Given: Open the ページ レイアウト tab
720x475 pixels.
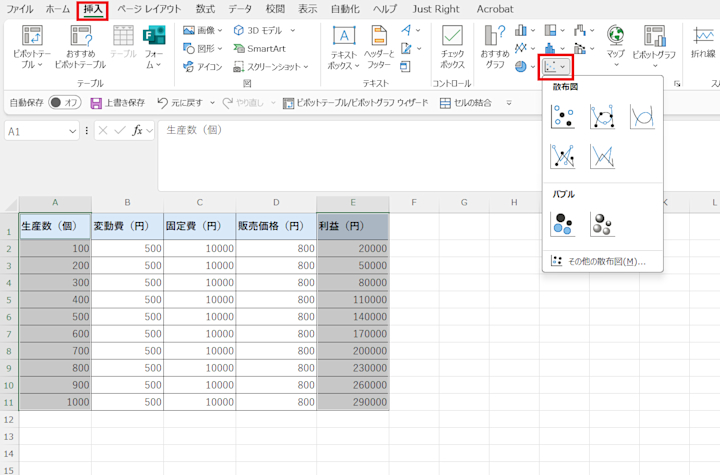Looking at the screenshot, I should click(149, 9).
